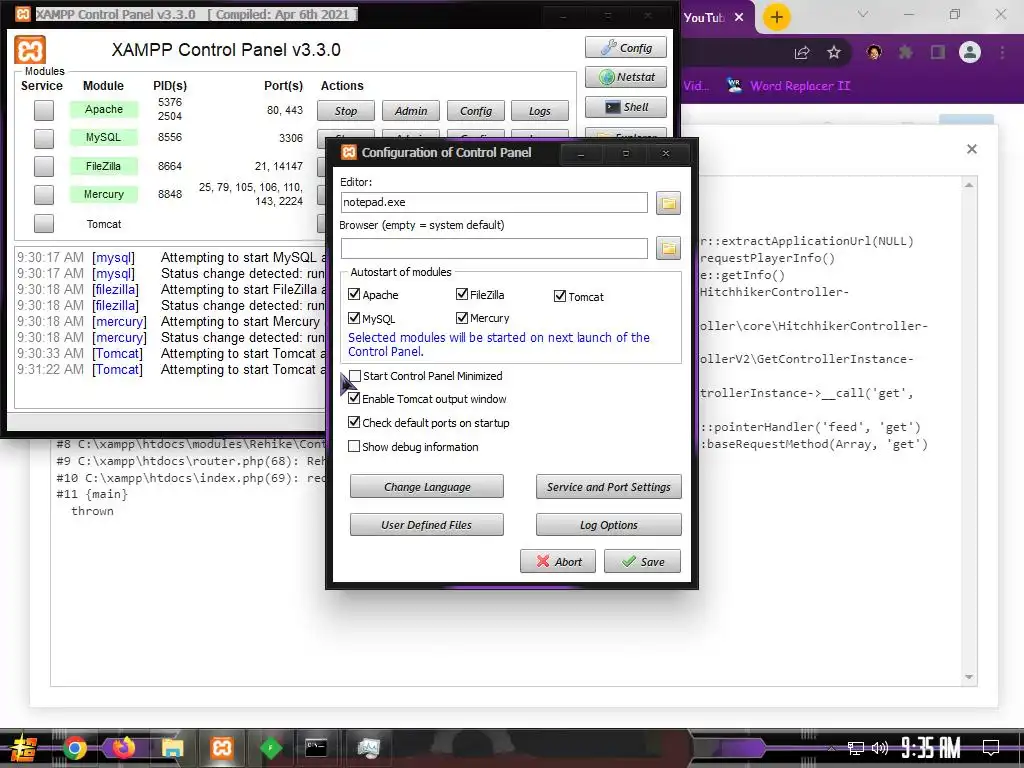Viewport: 1024px width, 768px height.
Task: Uncheck Apache autostart checkbox
Action: point(354,294)
